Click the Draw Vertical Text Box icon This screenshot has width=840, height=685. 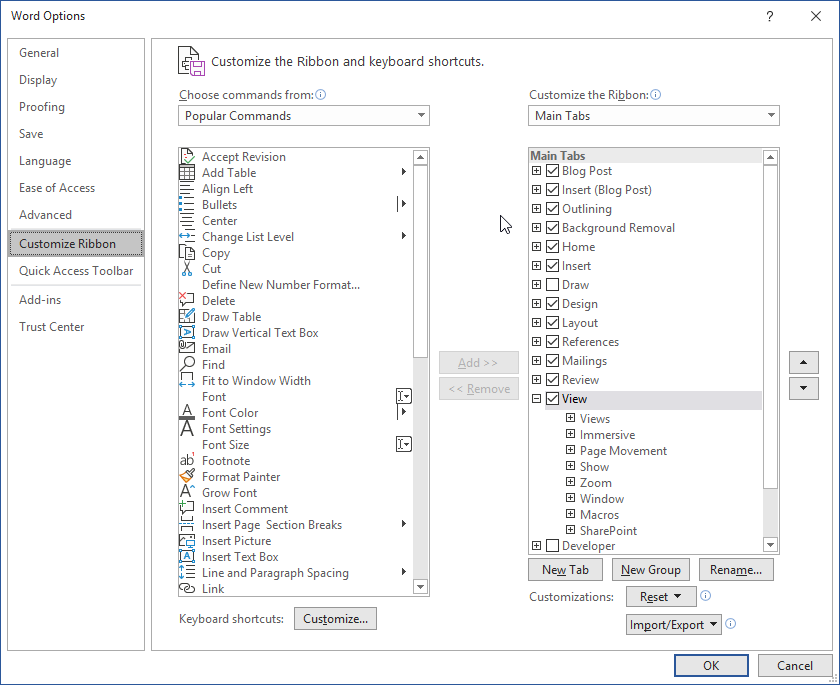point(187,333)
